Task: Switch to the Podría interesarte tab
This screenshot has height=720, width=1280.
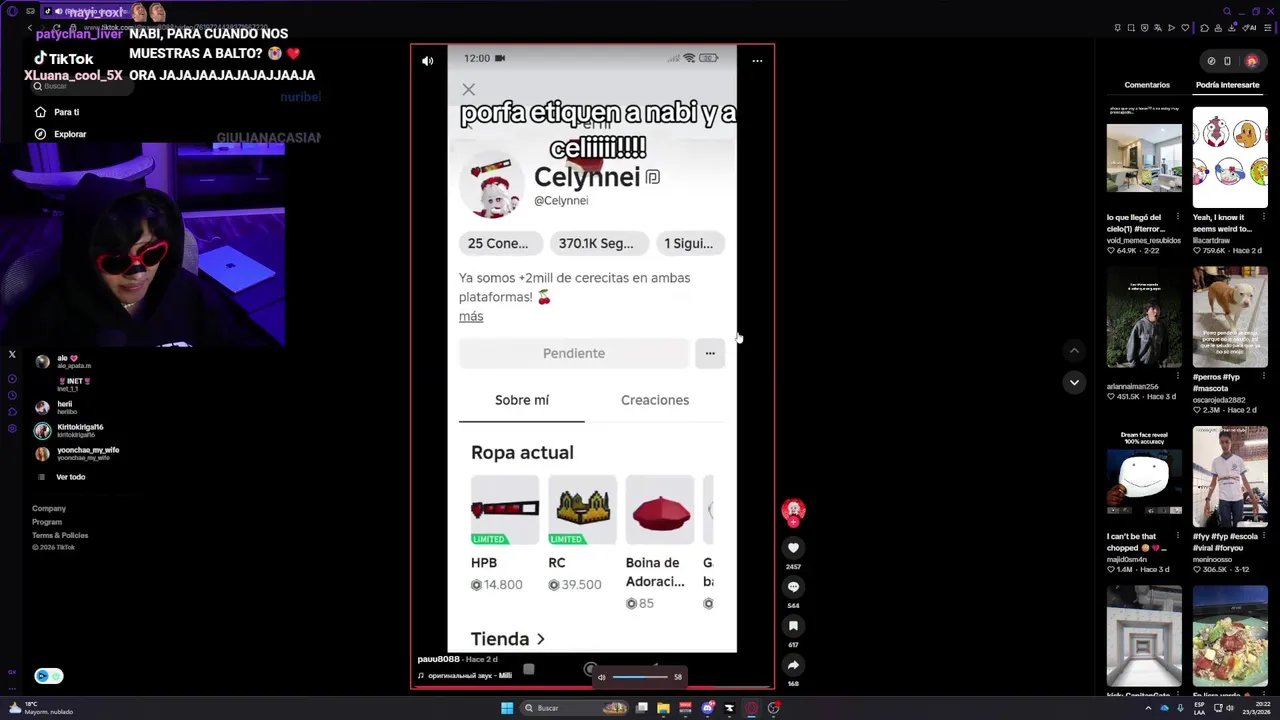Action: pos(1227,85)
